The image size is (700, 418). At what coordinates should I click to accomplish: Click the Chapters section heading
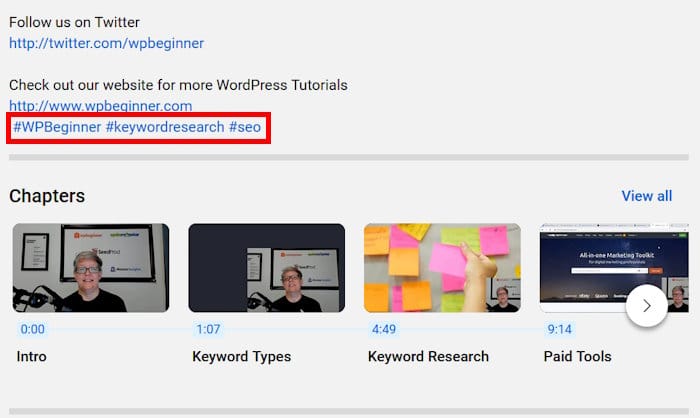[47, 196]
